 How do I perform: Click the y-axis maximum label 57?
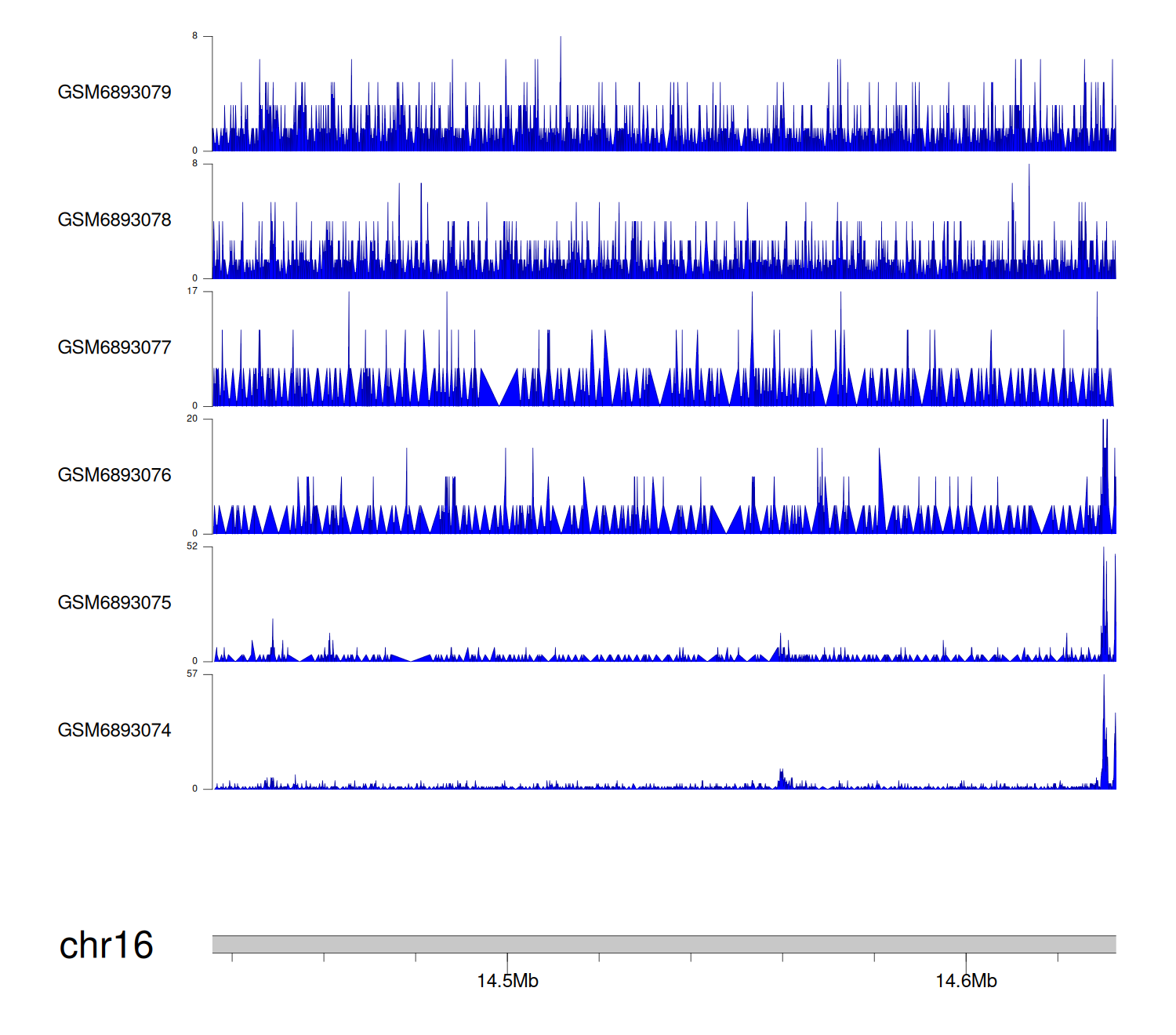point(192,674)
